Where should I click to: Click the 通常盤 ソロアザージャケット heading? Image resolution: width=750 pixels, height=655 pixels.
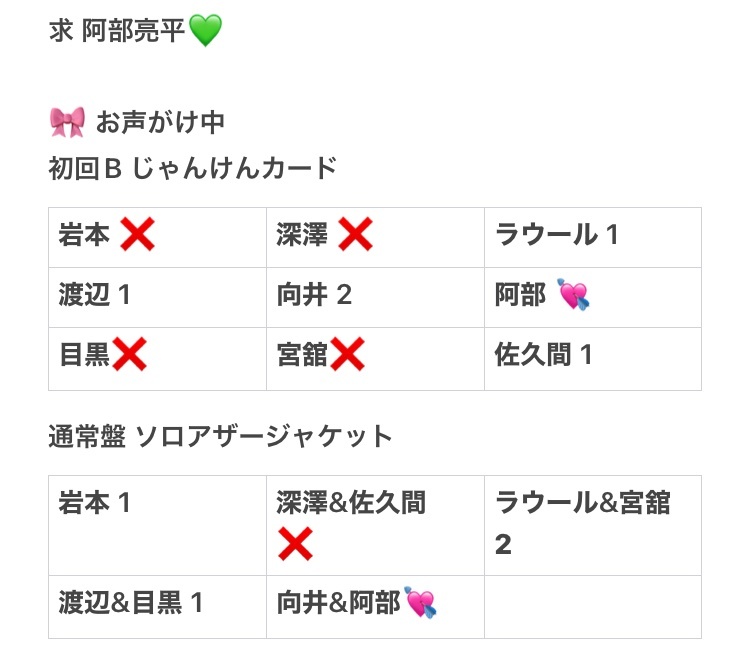(x=221, y=436)
